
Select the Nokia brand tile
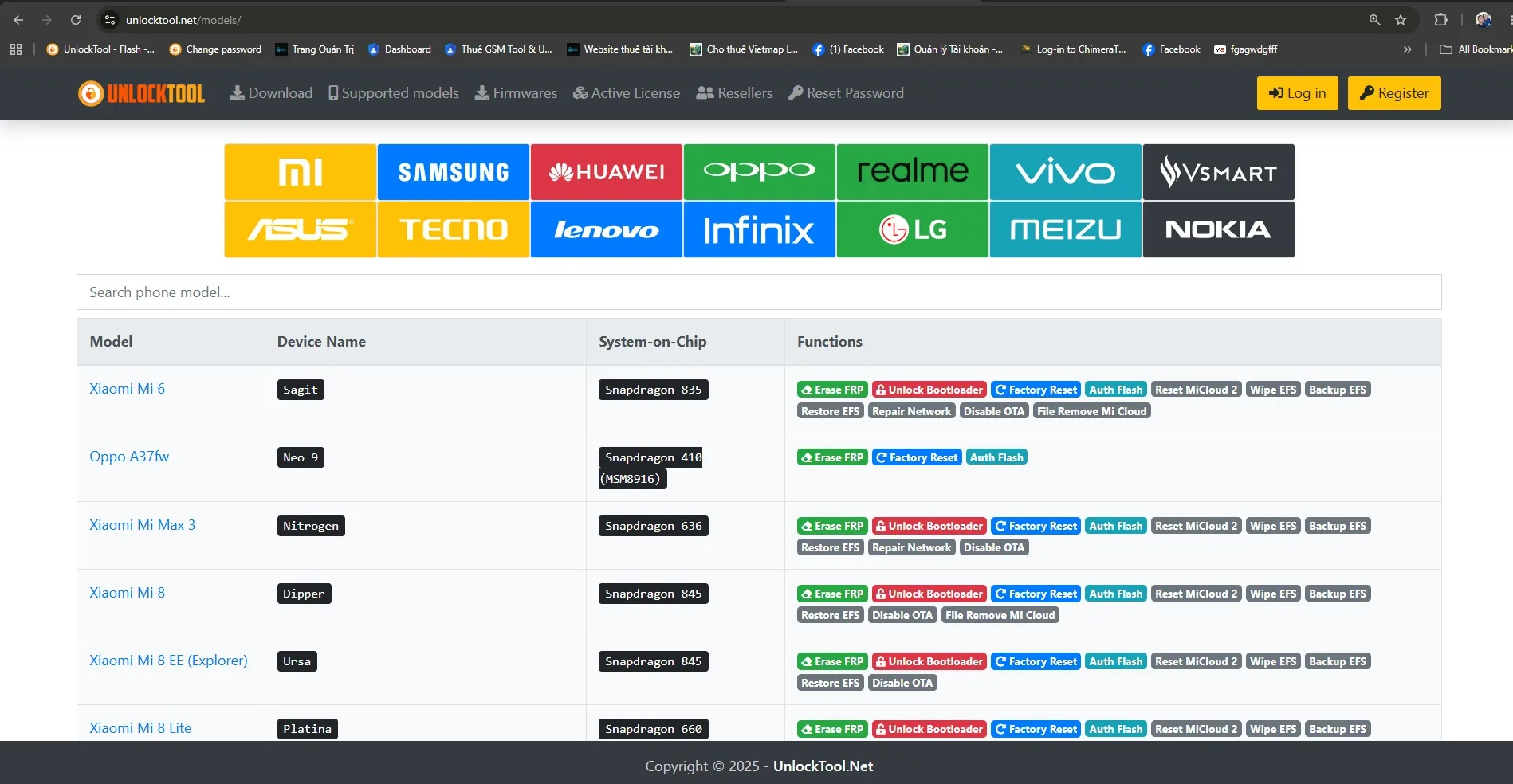tap(1219, 229)
